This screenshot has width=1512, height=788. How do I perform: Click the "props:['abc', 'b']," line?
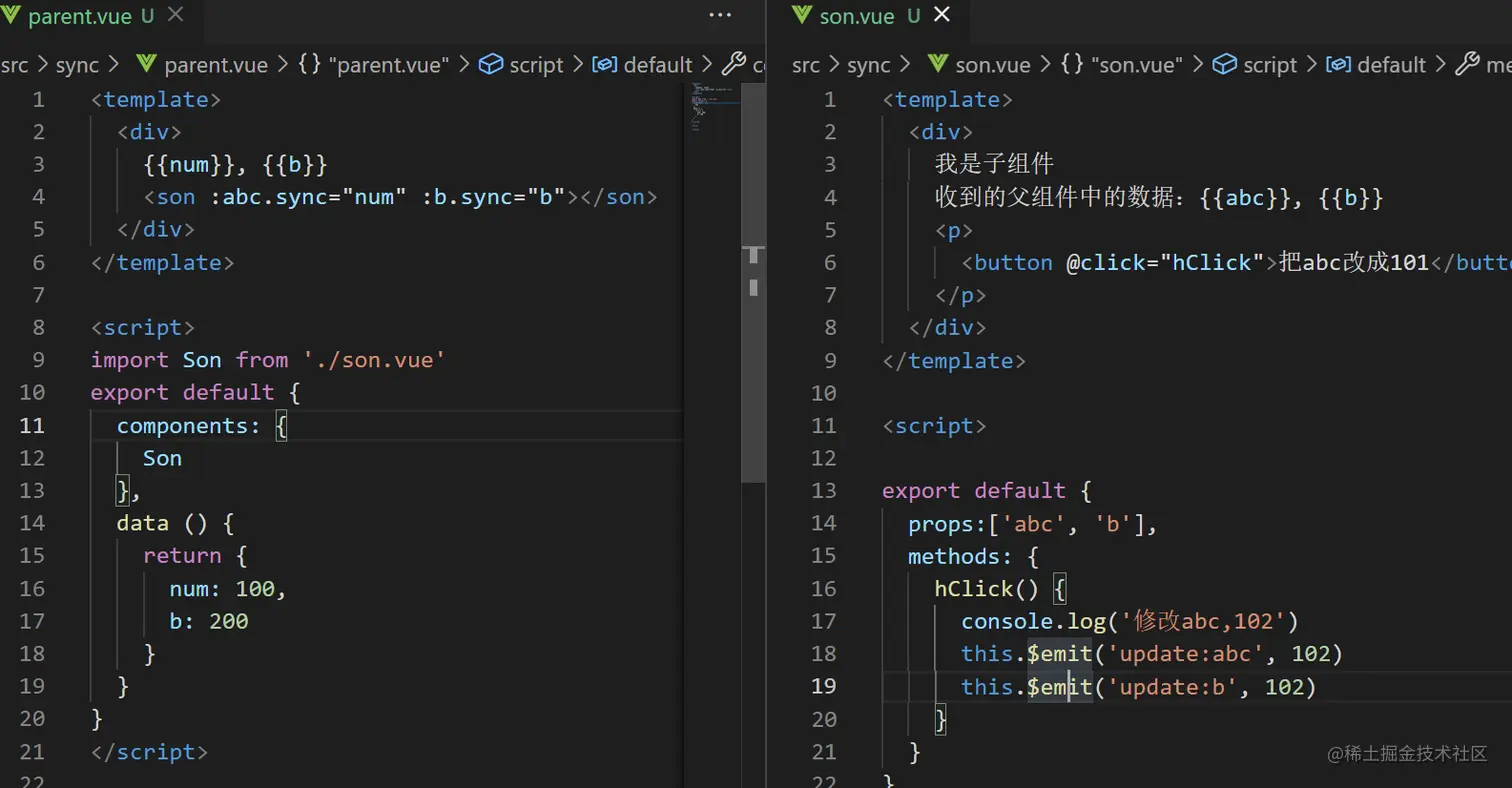pyautogui.click(x=1033, y=523)
